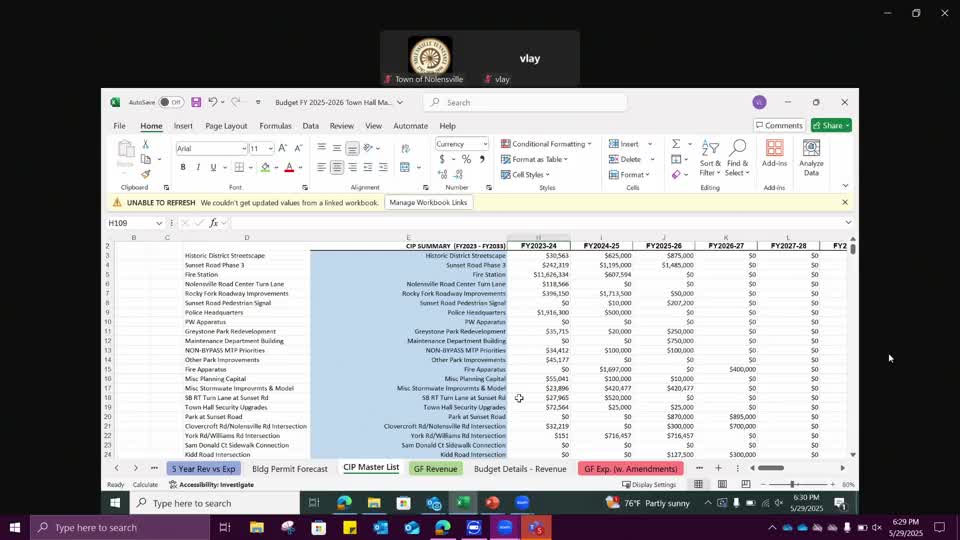
Task: Open the Arial font name dropdown
Action: [244, 149]
